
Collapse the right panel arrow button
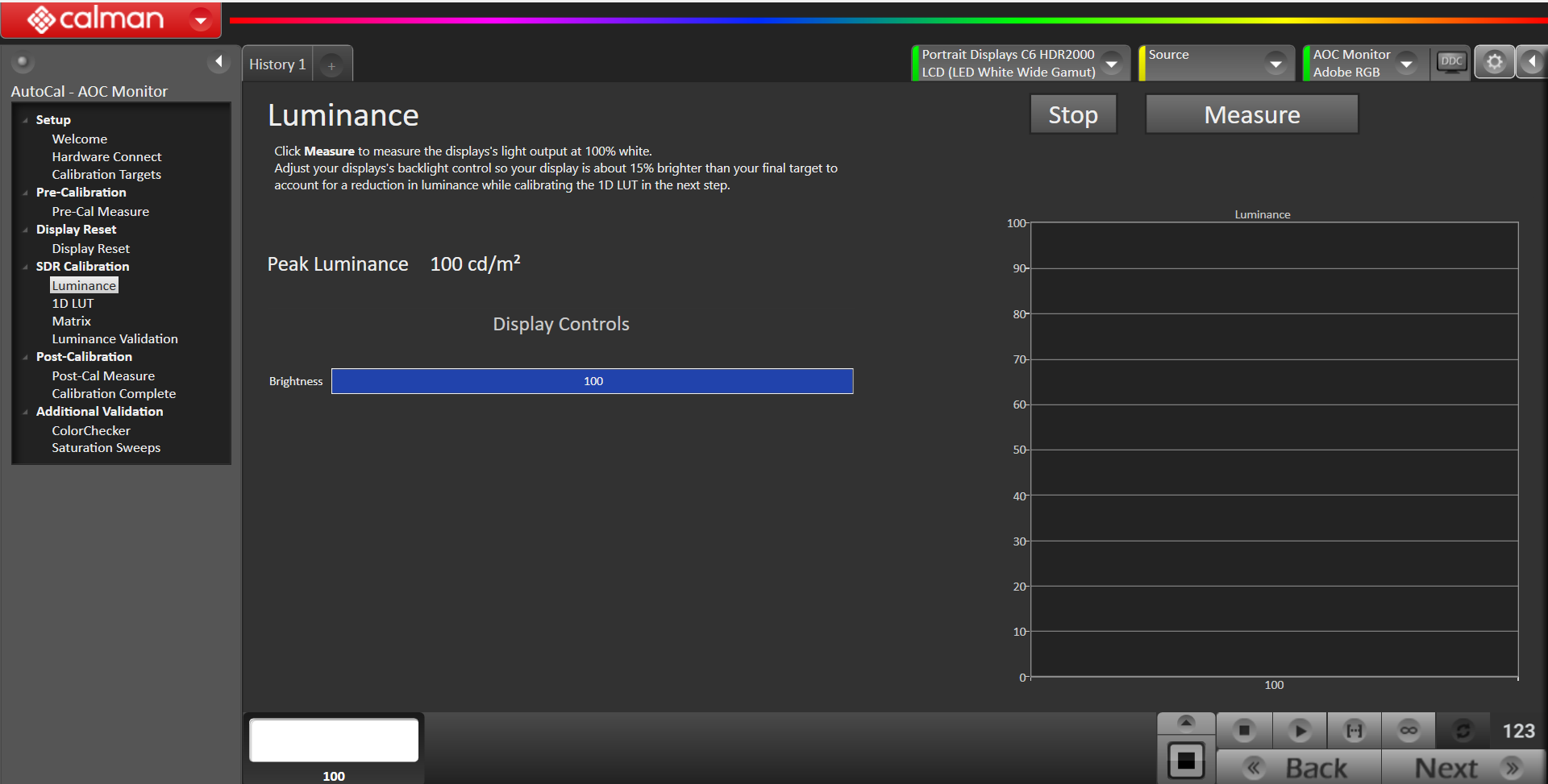pos(1532,62)
